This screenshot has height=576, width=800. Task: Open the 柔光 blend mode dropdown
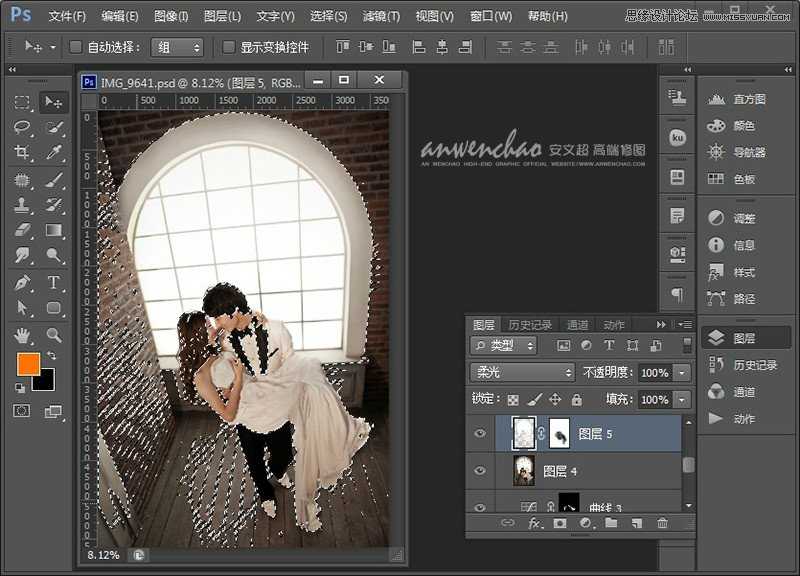(523, 372)
